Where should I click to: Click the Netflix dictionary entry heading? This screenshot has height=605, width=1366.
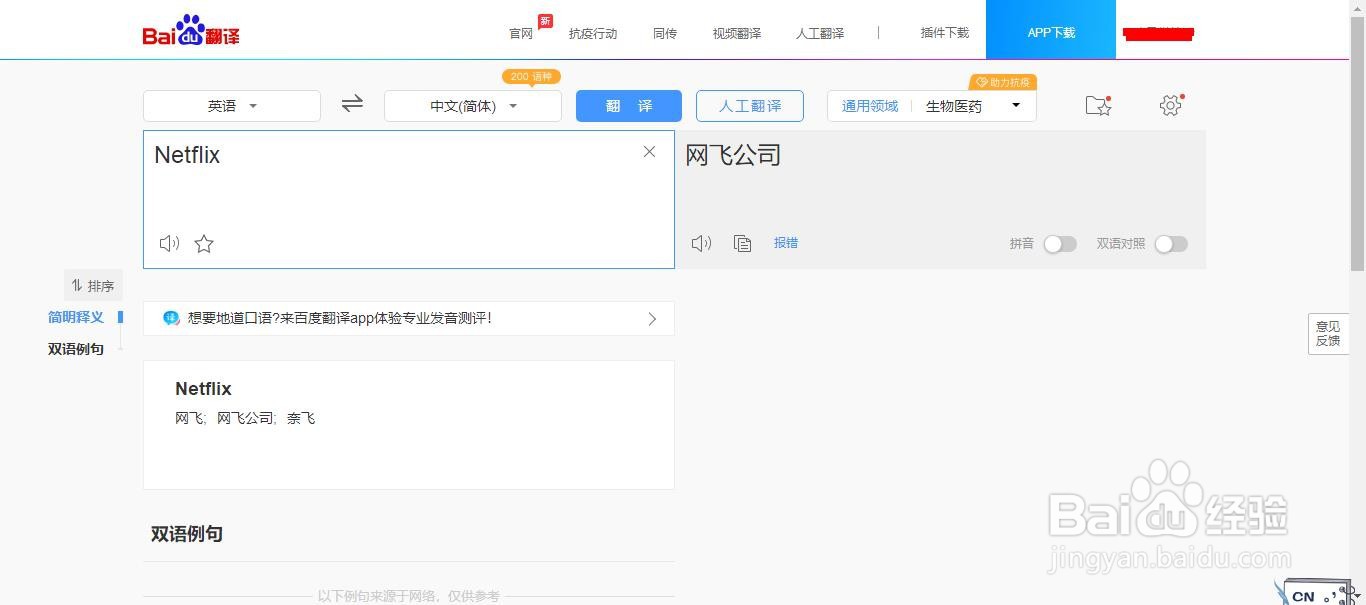pos(203,389)
